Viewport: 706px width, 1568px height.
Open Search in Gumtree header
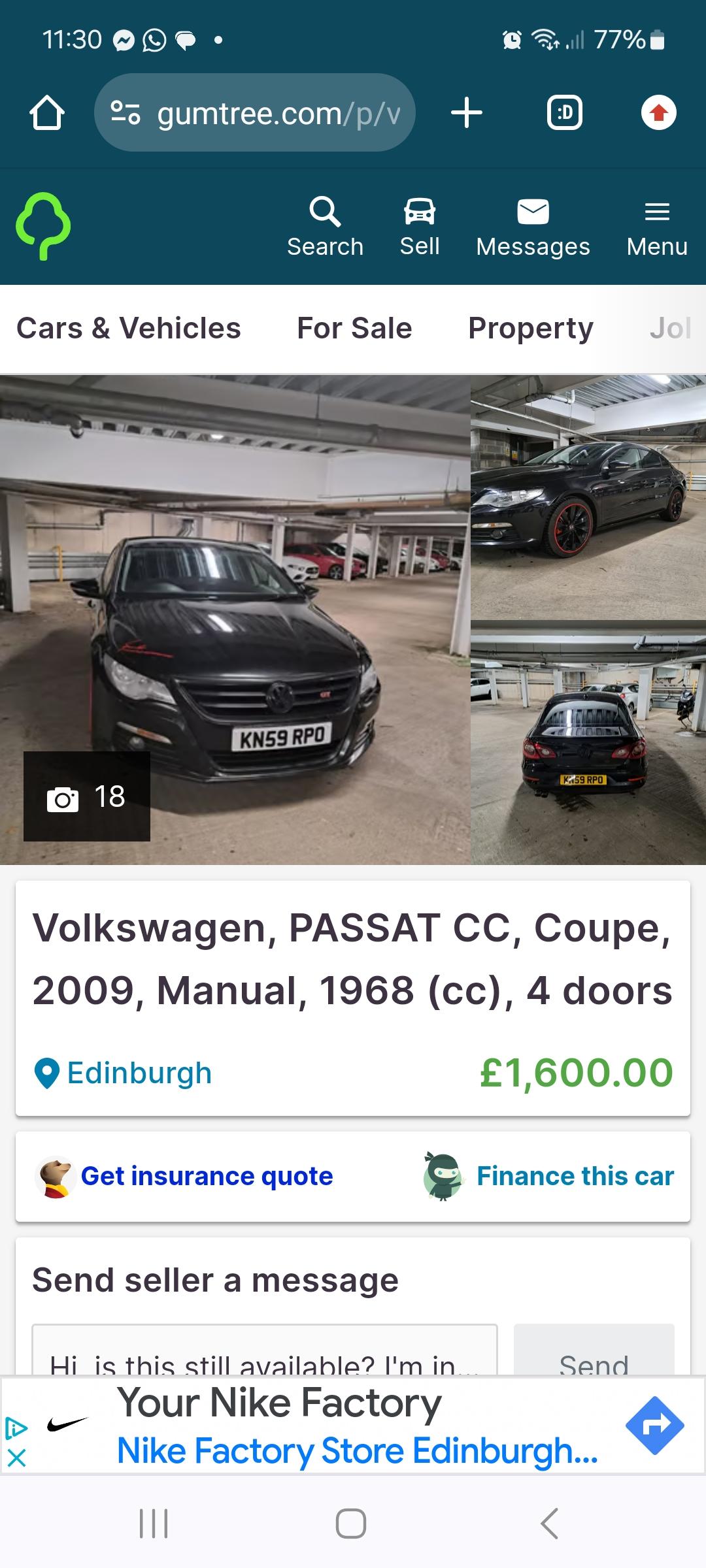pos(325,227)
